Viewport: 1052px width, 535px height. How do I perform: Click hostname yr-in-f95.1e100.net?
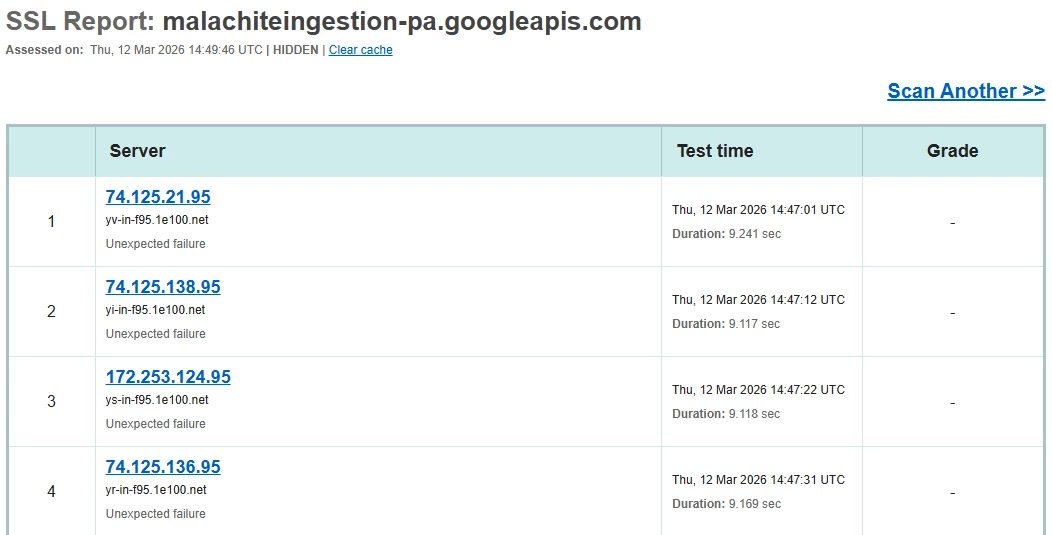(156, 490)
